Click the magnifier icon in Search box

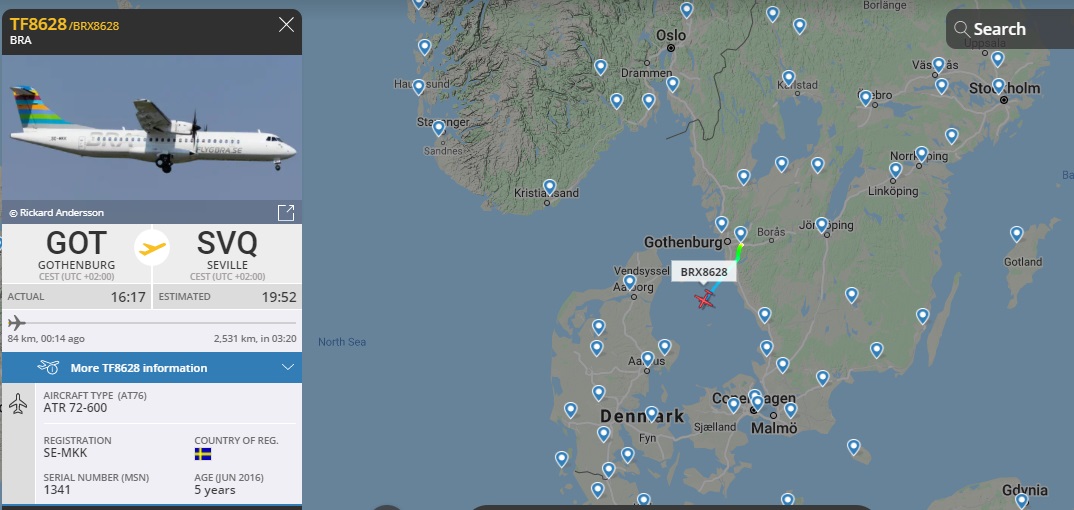962,29
